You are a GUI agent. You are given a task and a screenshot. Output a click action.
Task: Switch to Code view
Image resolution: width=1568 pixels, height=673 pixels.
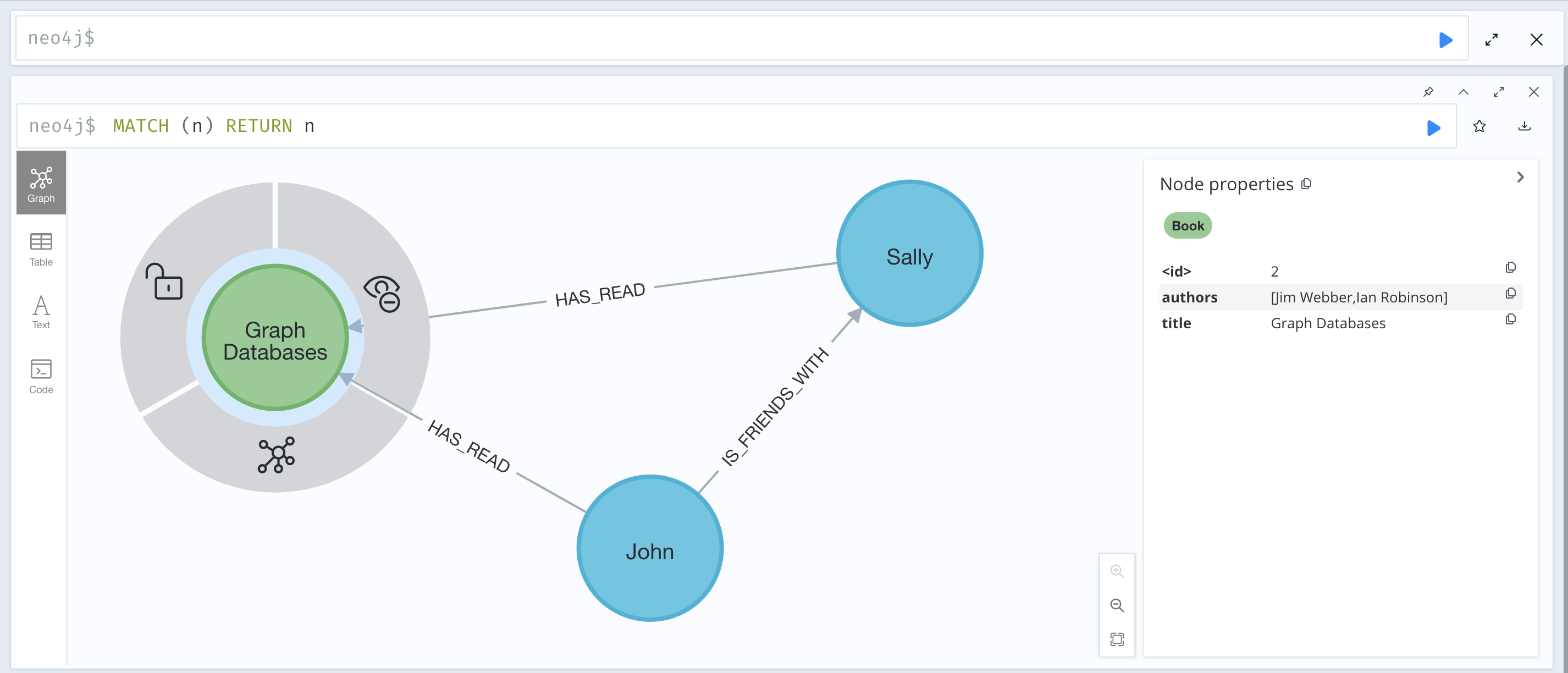(x=41, y=377)
